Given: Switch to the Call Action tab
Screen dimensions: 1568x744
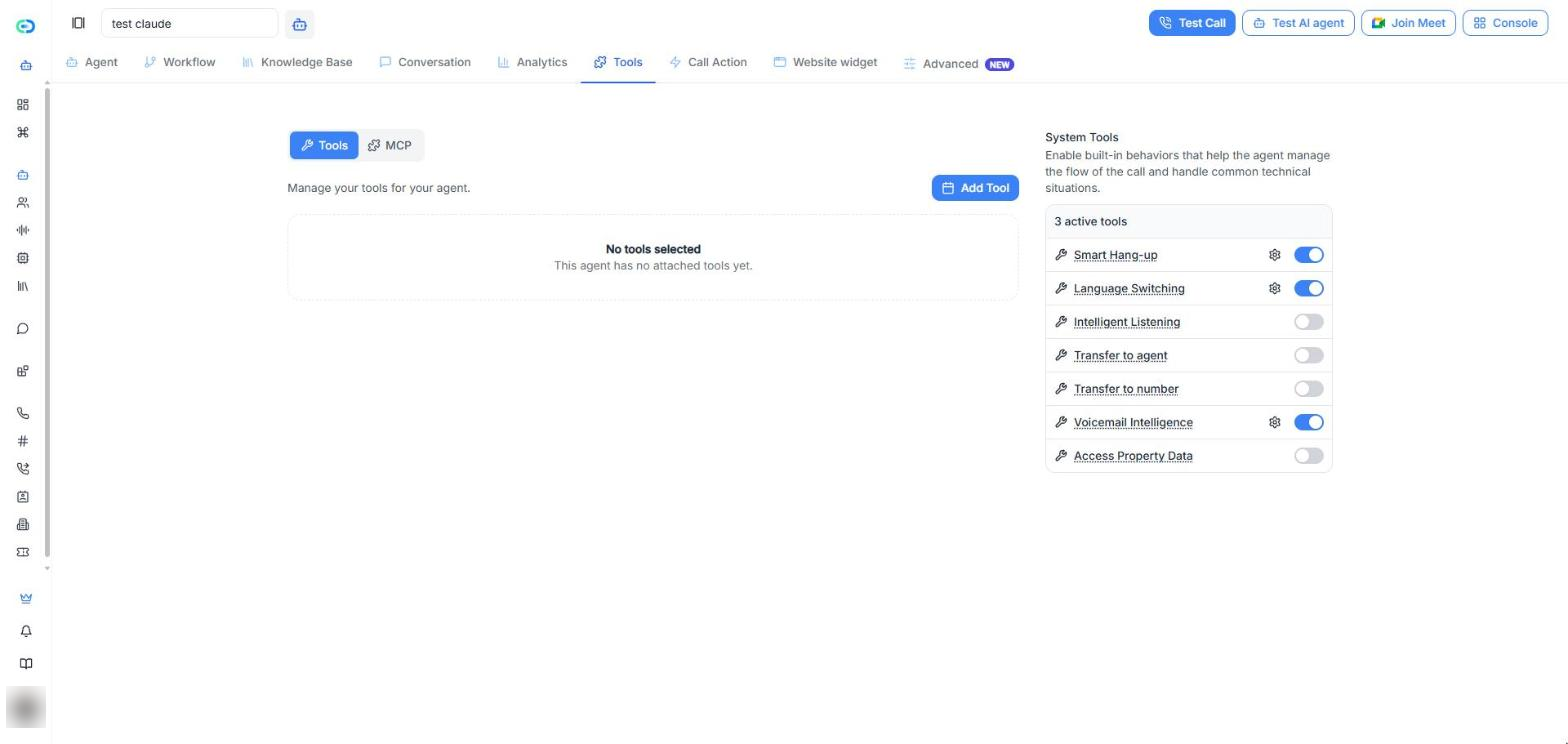Looking at the screenshot, I should 708,62.
